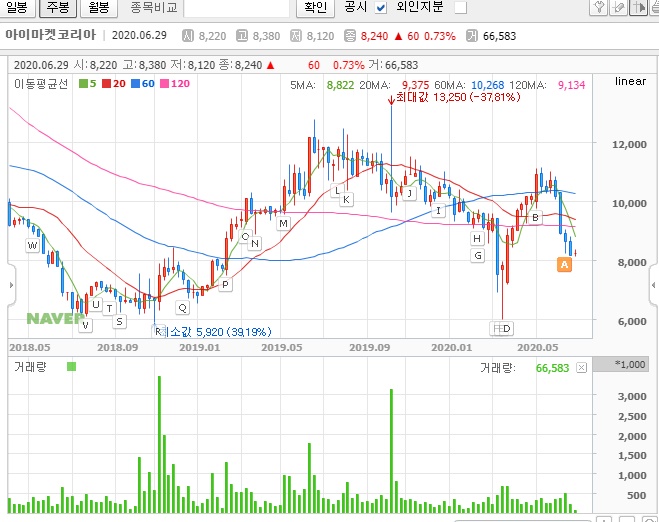Click the 고 high price icon

pyautogui.click(x=242, y=36)
